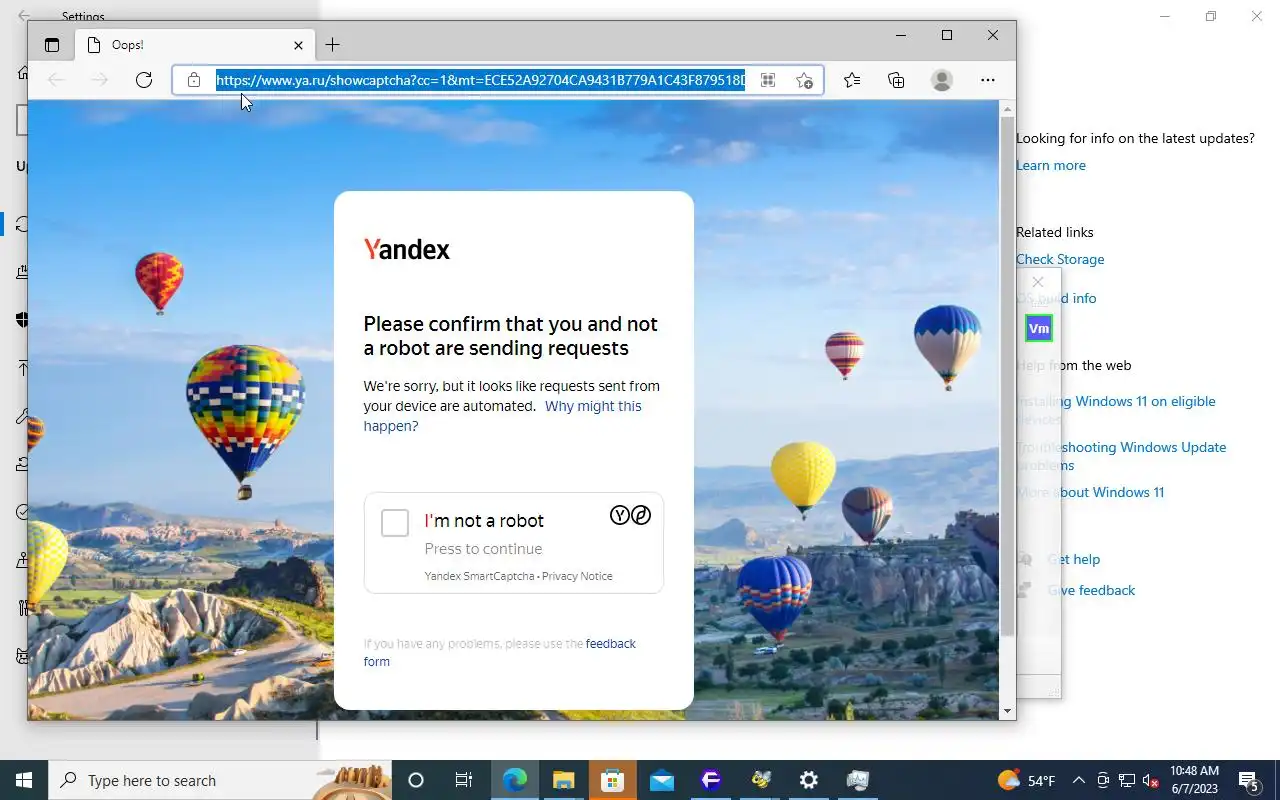Viewport: 1280px width, 800px height.
Task: Open the Favorites list
Action: [x=852, y=80]
